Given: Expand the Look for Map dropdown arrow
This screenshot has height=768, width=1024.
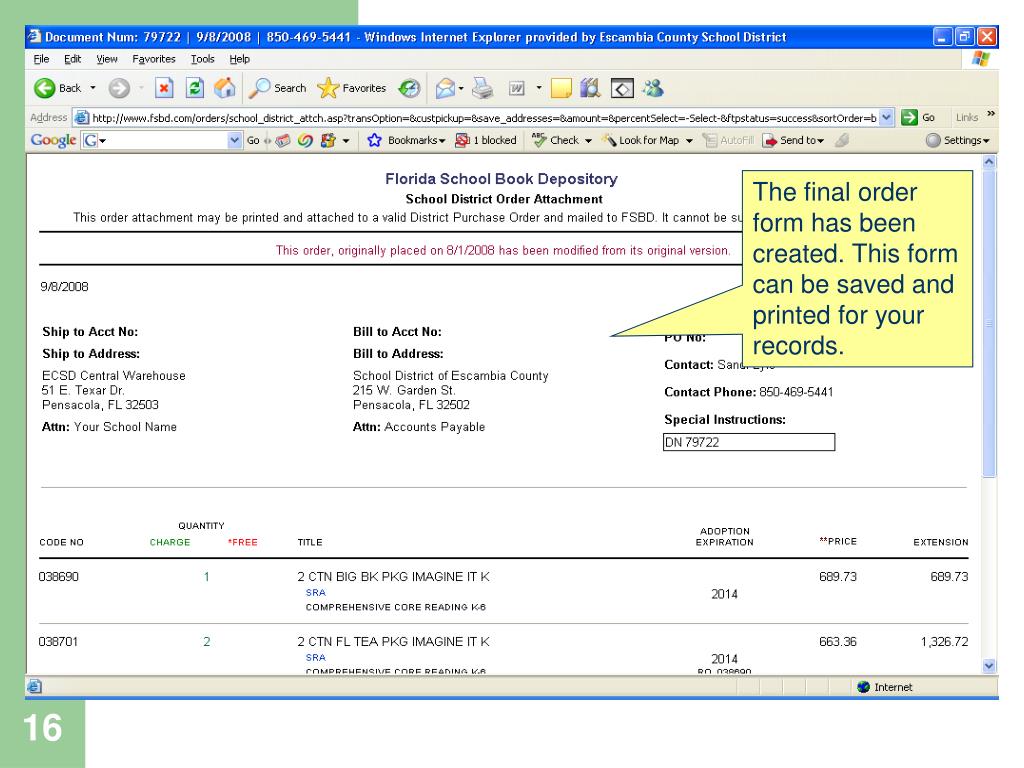Looking at the screenshot, I should [689, 140].
